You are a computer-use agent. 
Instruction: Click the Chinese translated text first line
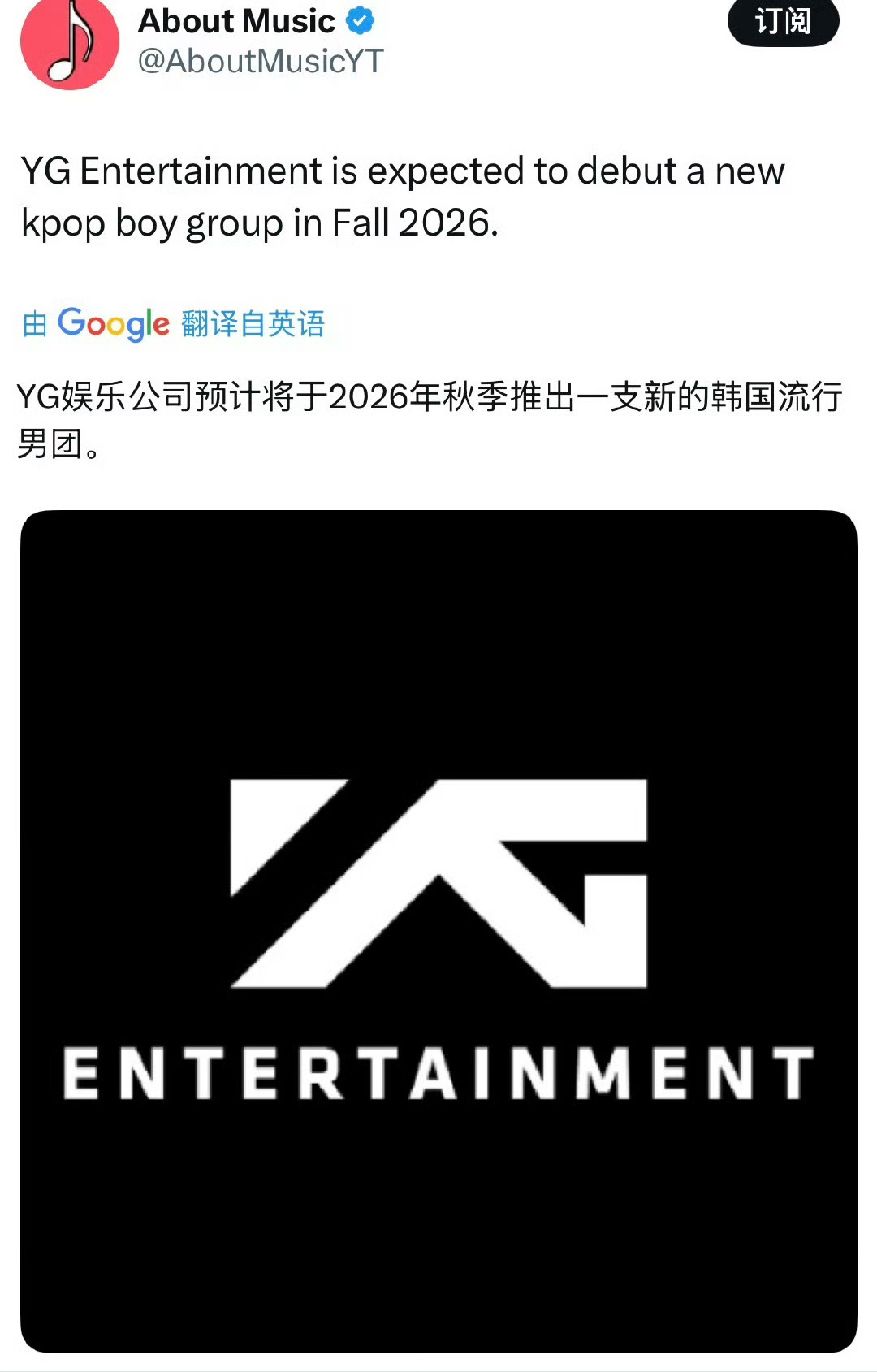(x=430, y=396)
